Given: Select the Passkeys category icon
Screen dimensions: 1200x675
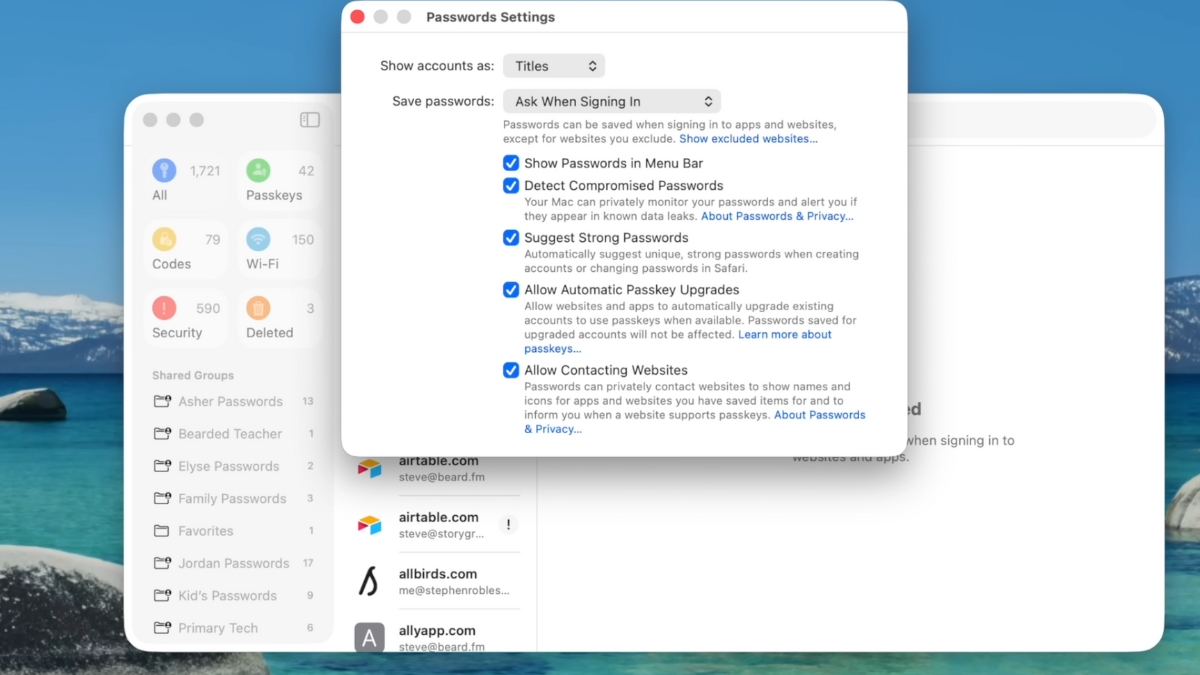Looking at the screenshot, I should click(x=258, y=171).
